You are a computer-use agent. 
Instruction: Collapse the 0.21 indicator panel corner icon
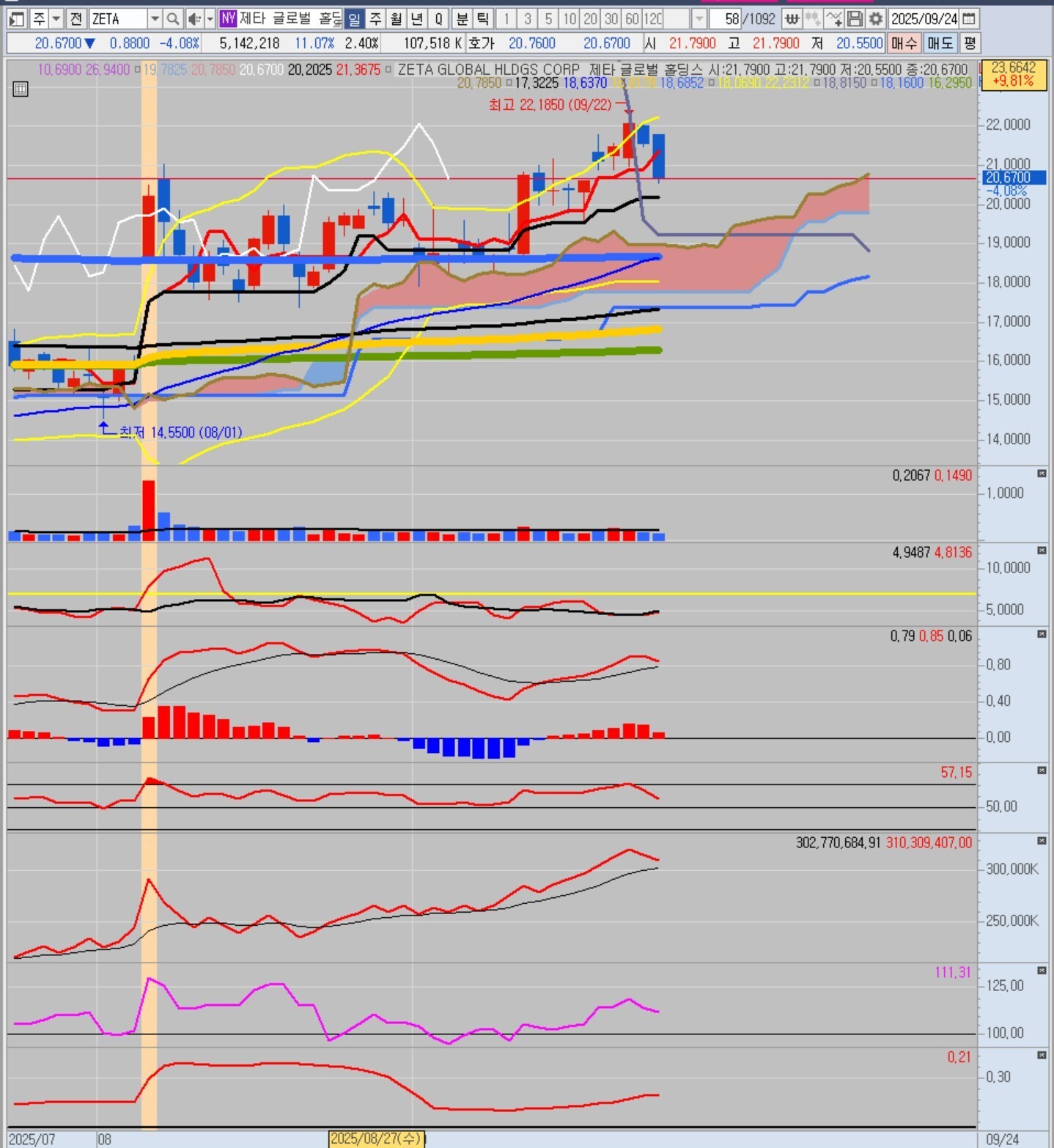coord(1042,1055)
